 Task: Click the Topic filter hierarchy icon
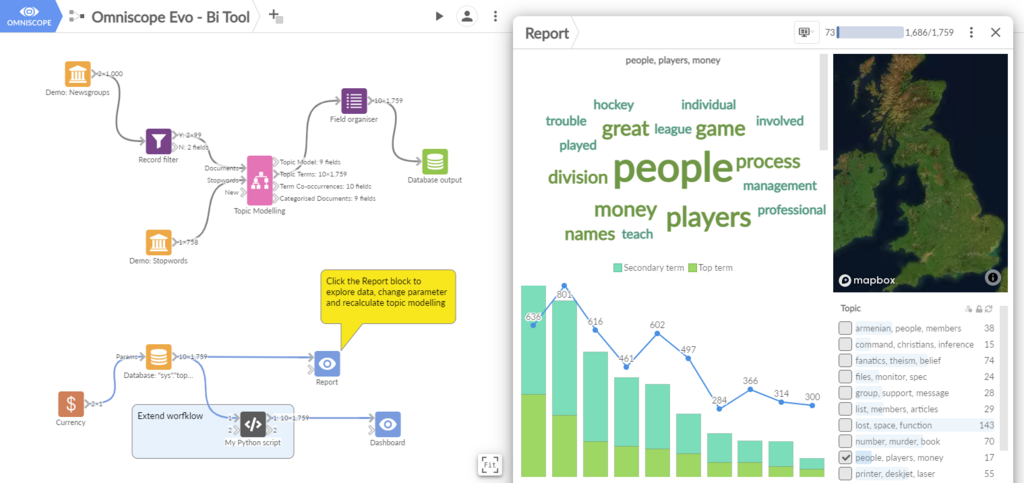pos(968,309)
